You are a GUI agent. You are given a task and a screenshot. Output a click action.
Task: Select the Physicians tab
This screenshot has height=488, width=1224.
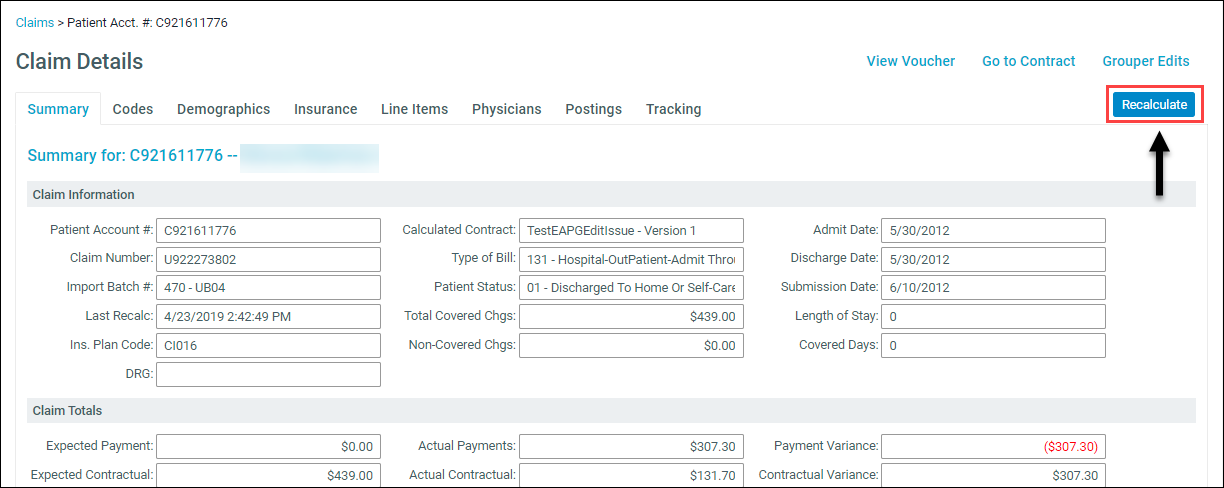[507, 109]
